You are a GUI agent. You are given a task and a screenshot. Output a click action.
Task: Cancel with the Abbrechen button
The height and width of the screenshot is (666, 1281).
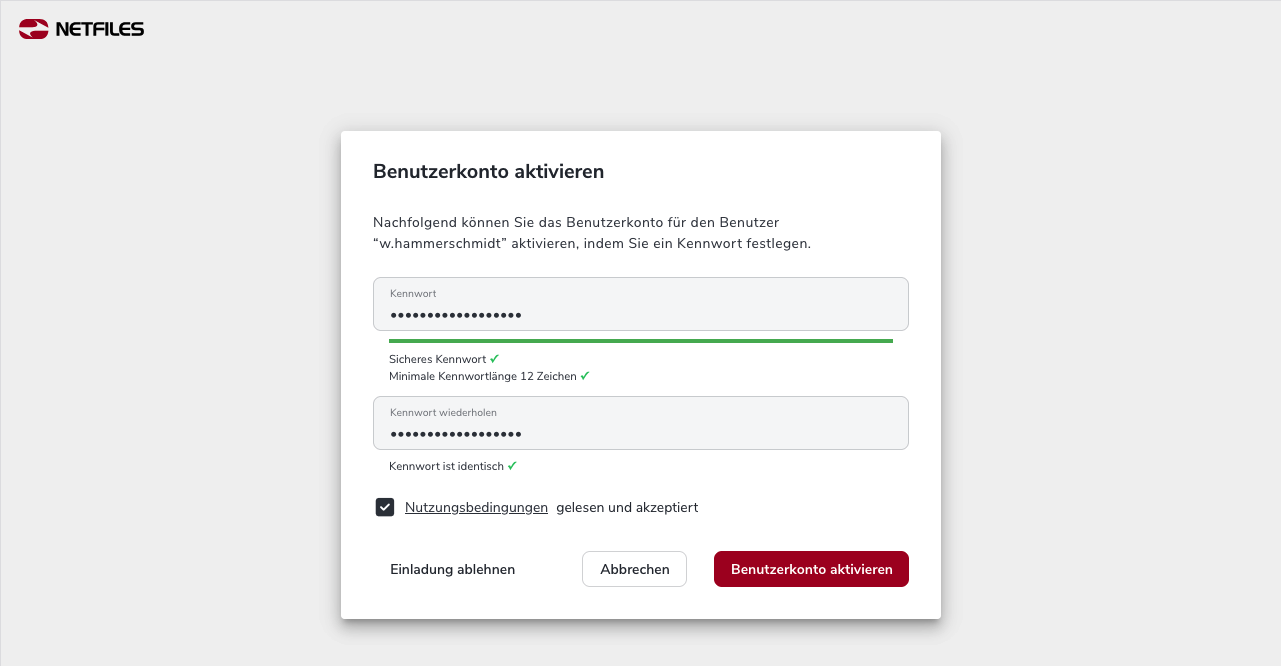(634, 569)
